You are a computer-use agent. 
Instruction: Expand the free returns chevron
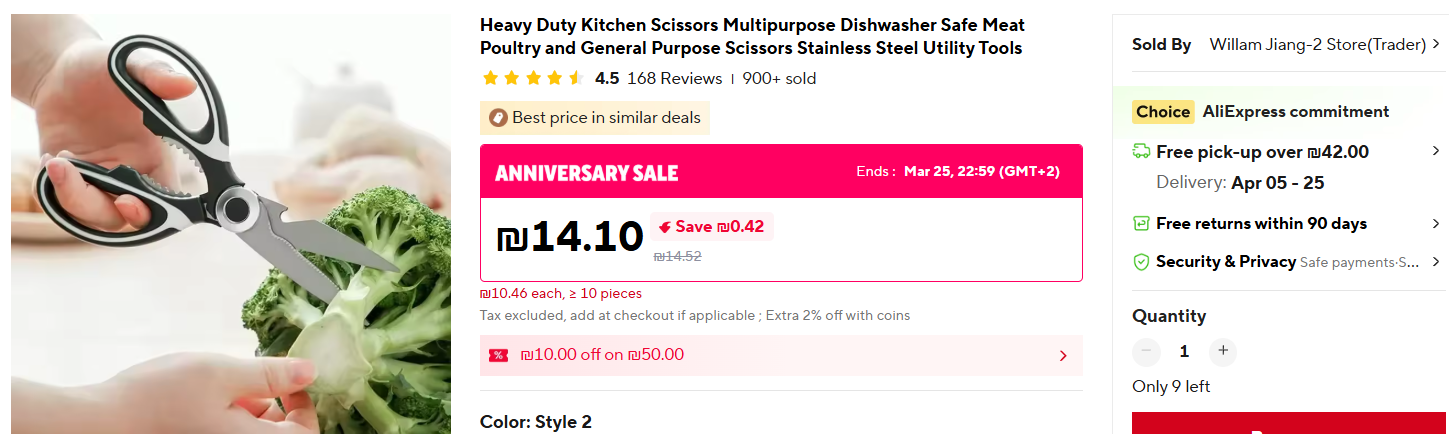[x=1436, y=223]
